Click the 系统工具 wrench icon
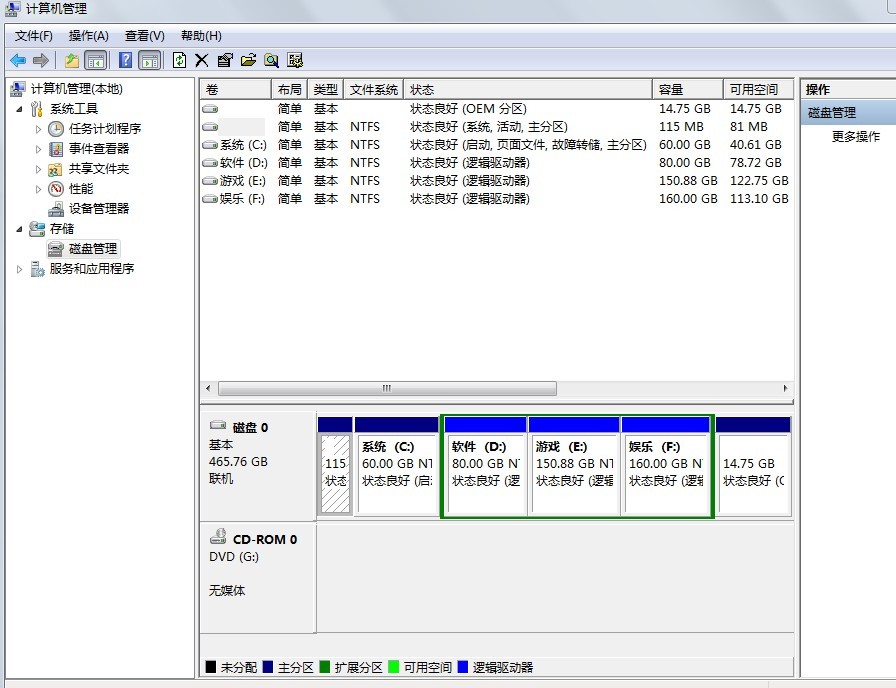The height and width of the screenshot is (688, 896). coord(37,109)
